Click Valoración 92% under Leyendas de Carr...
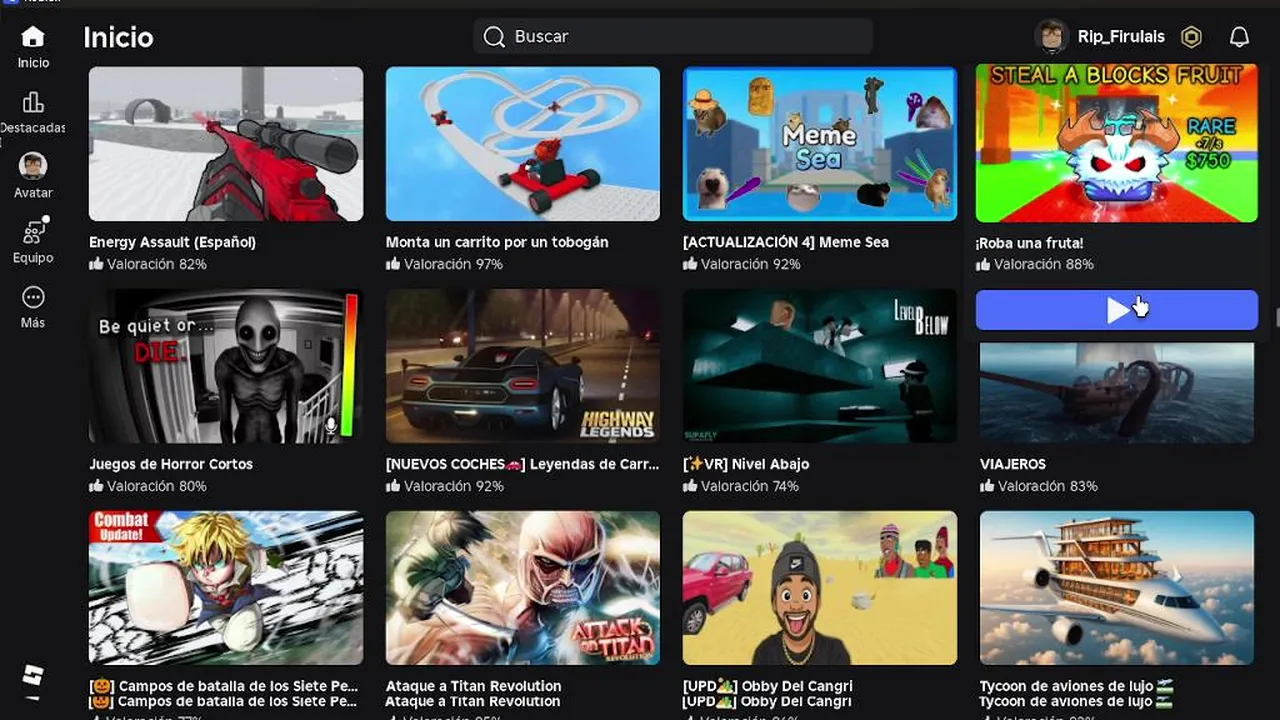The width and height of the screenshot is (1280, 720). point(445,486)
